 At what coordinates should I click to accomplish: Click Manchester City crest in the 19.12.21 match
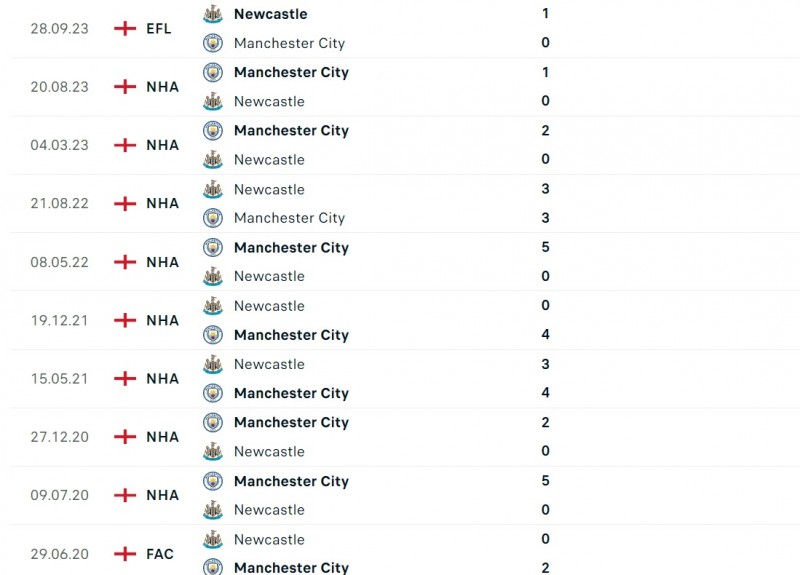212,335
